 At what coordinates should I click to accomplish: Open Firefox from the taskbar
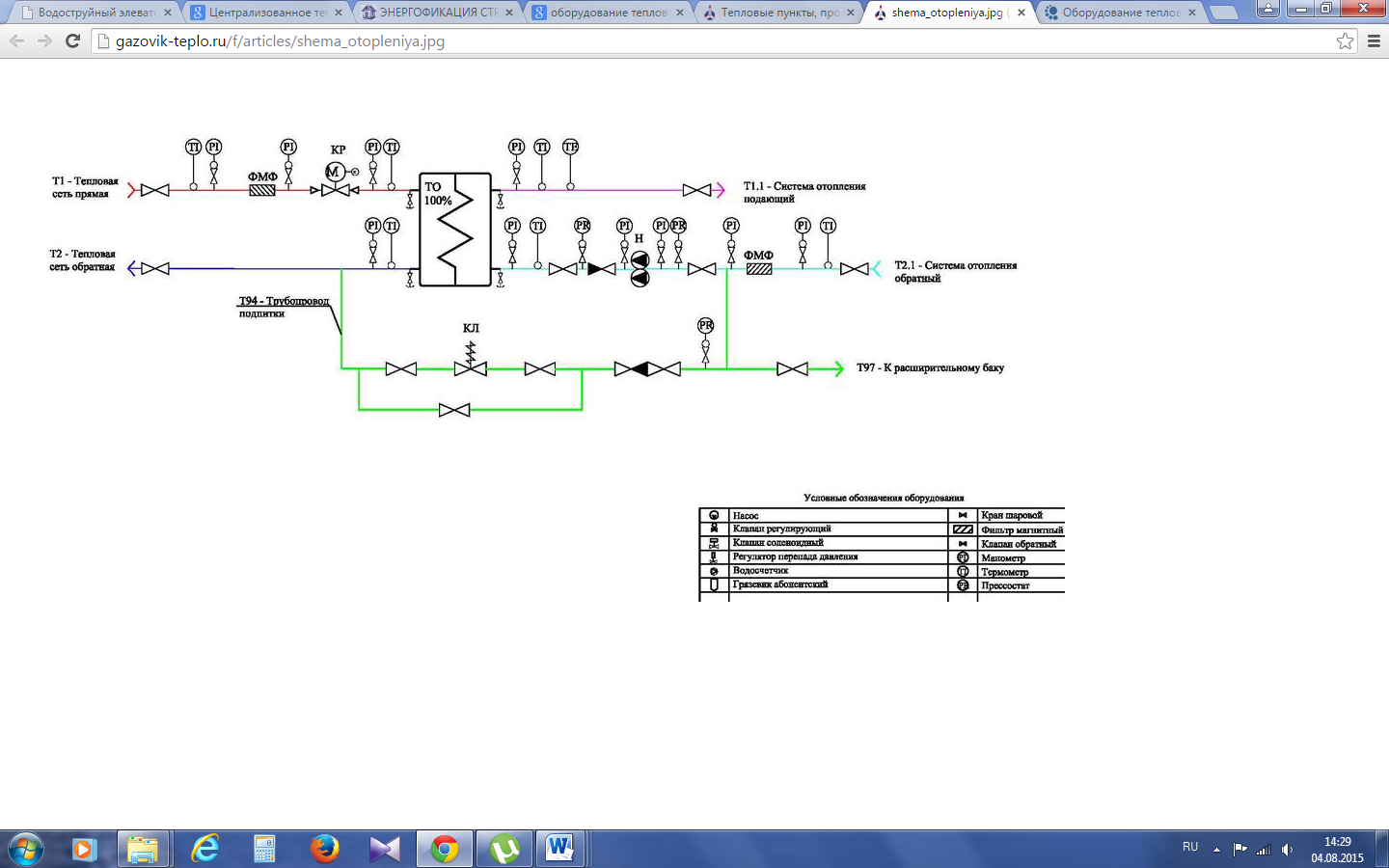324,849
